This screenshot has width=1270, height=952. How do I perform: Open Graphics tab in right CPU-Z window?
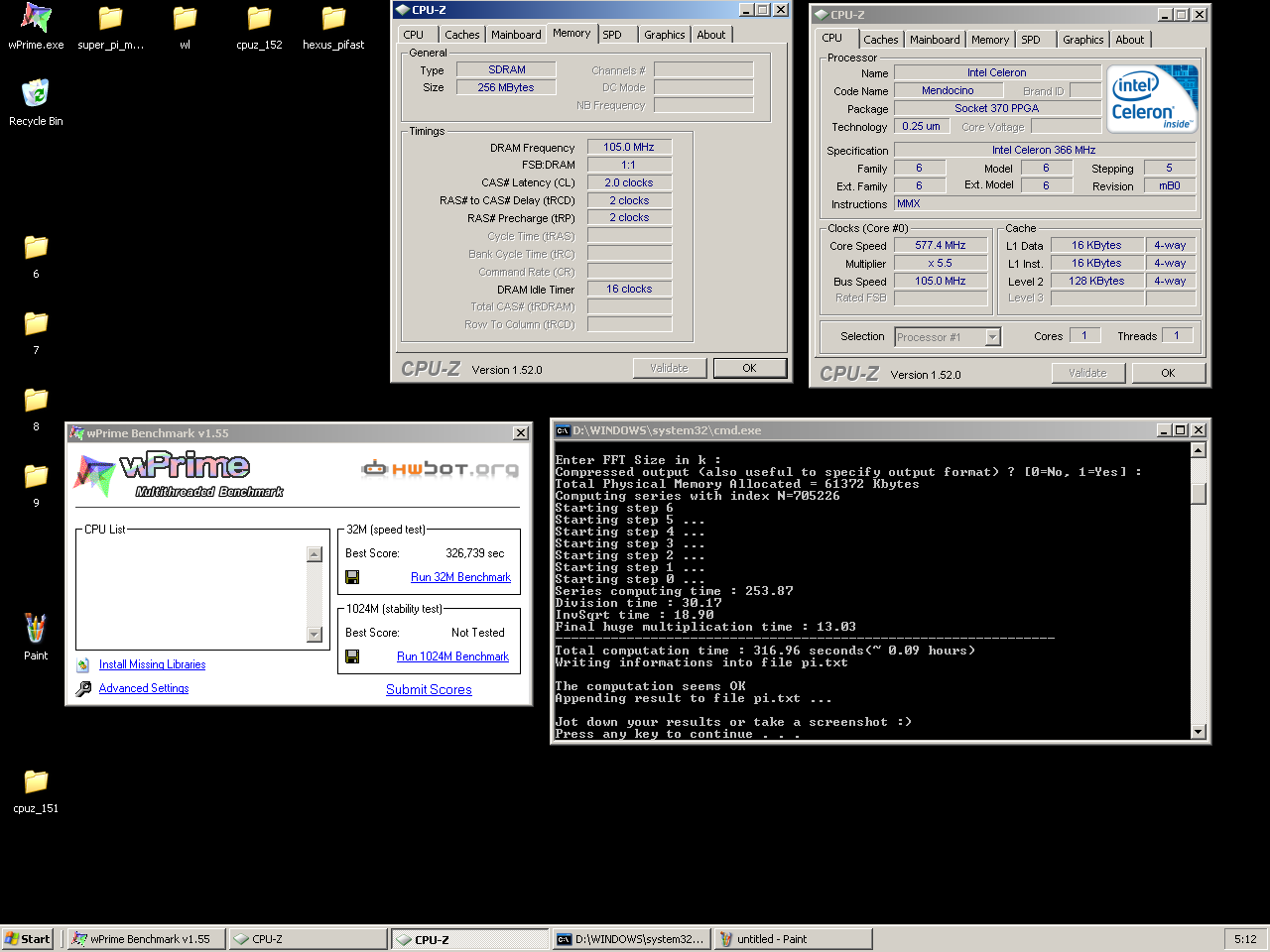coord(1082,40)
